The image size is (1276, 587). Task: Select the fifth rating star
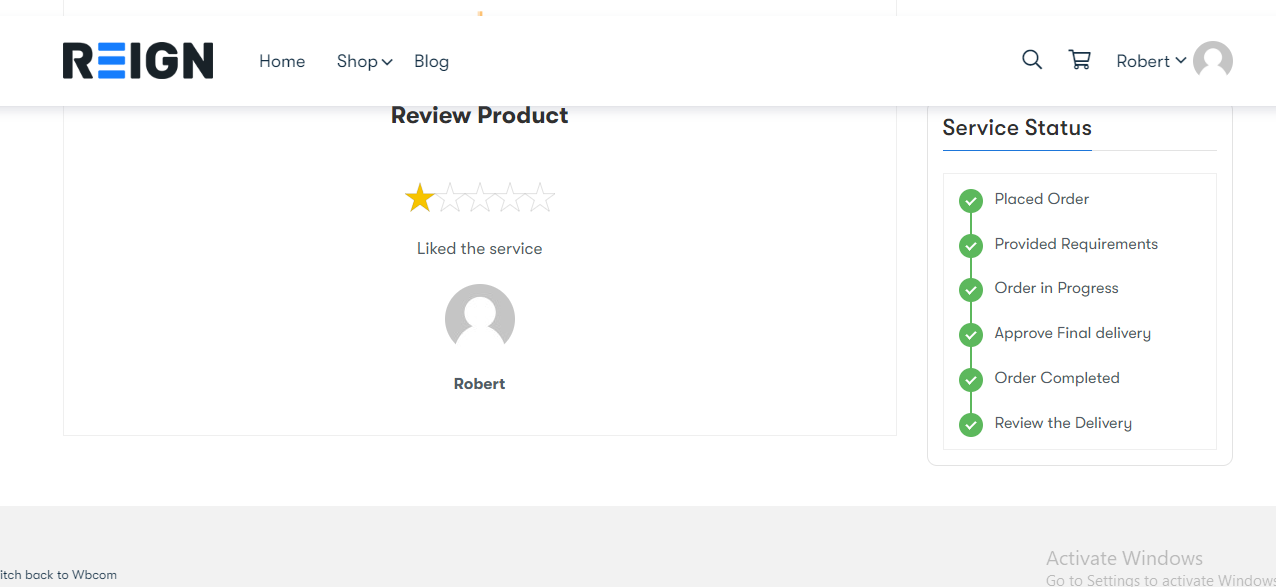540,198
